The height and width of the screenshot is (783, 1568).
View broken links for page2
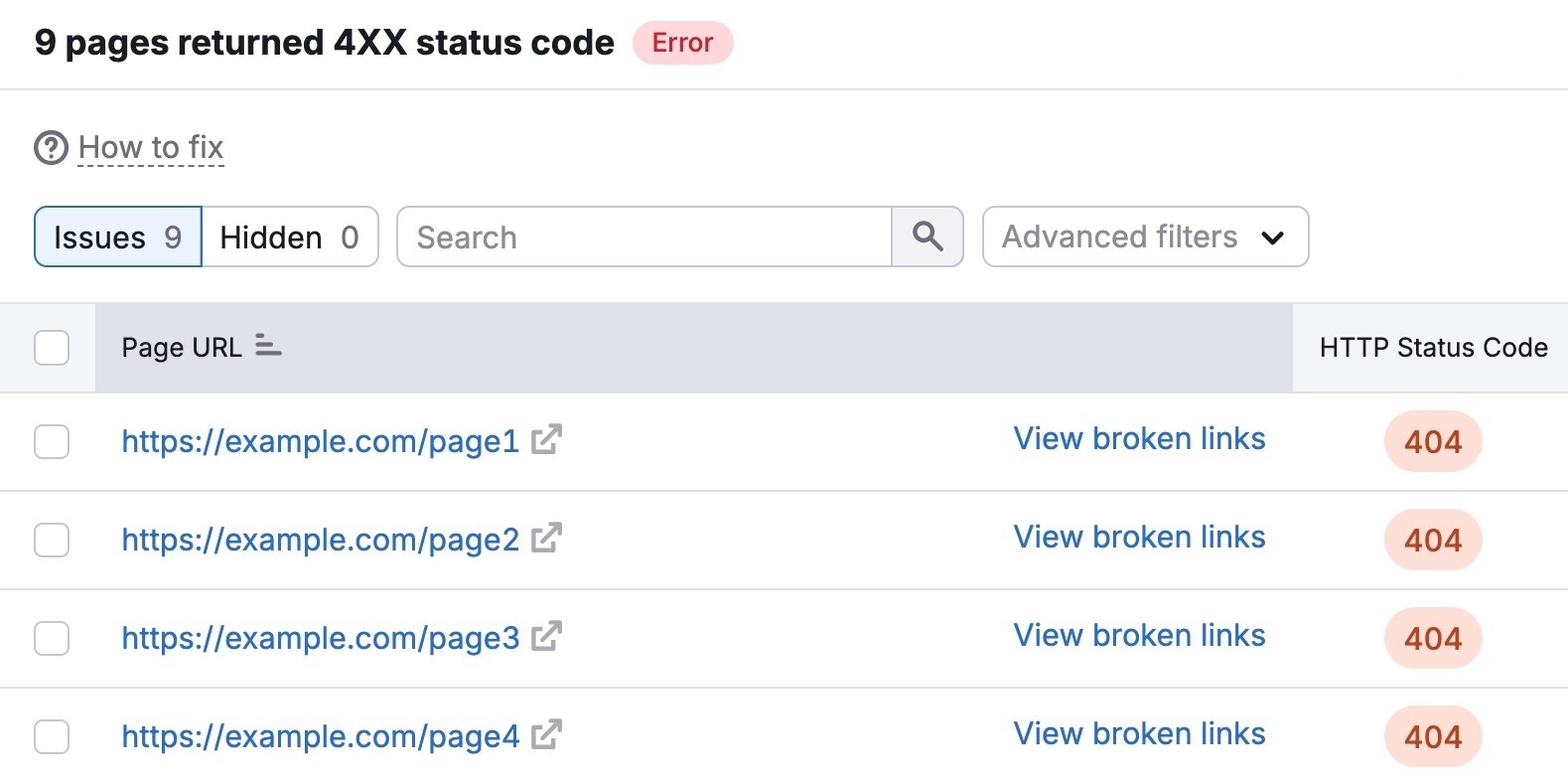point(1139,537)
